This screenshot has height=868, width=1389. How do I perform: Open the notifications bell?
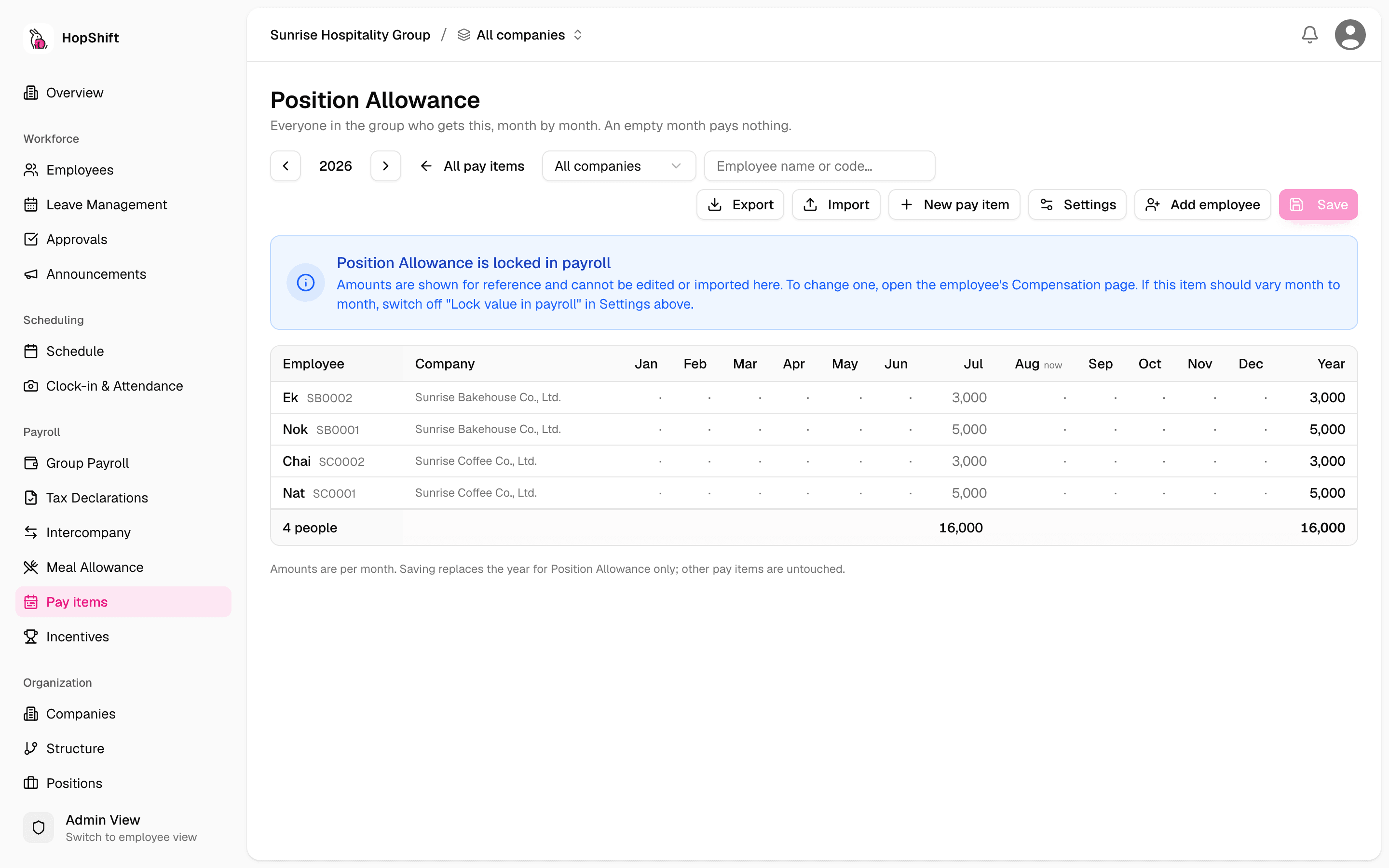(1309, 35)
